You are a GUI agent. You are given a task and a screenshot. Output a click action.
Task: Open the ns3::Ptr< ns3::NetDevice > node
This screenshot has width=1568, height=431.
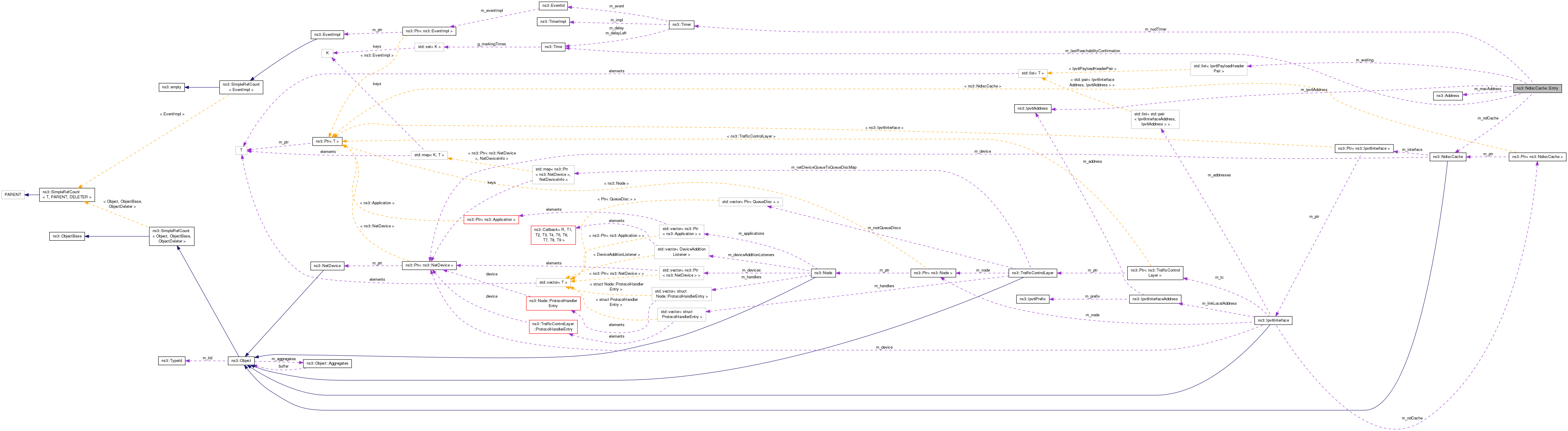coord(429,265)
